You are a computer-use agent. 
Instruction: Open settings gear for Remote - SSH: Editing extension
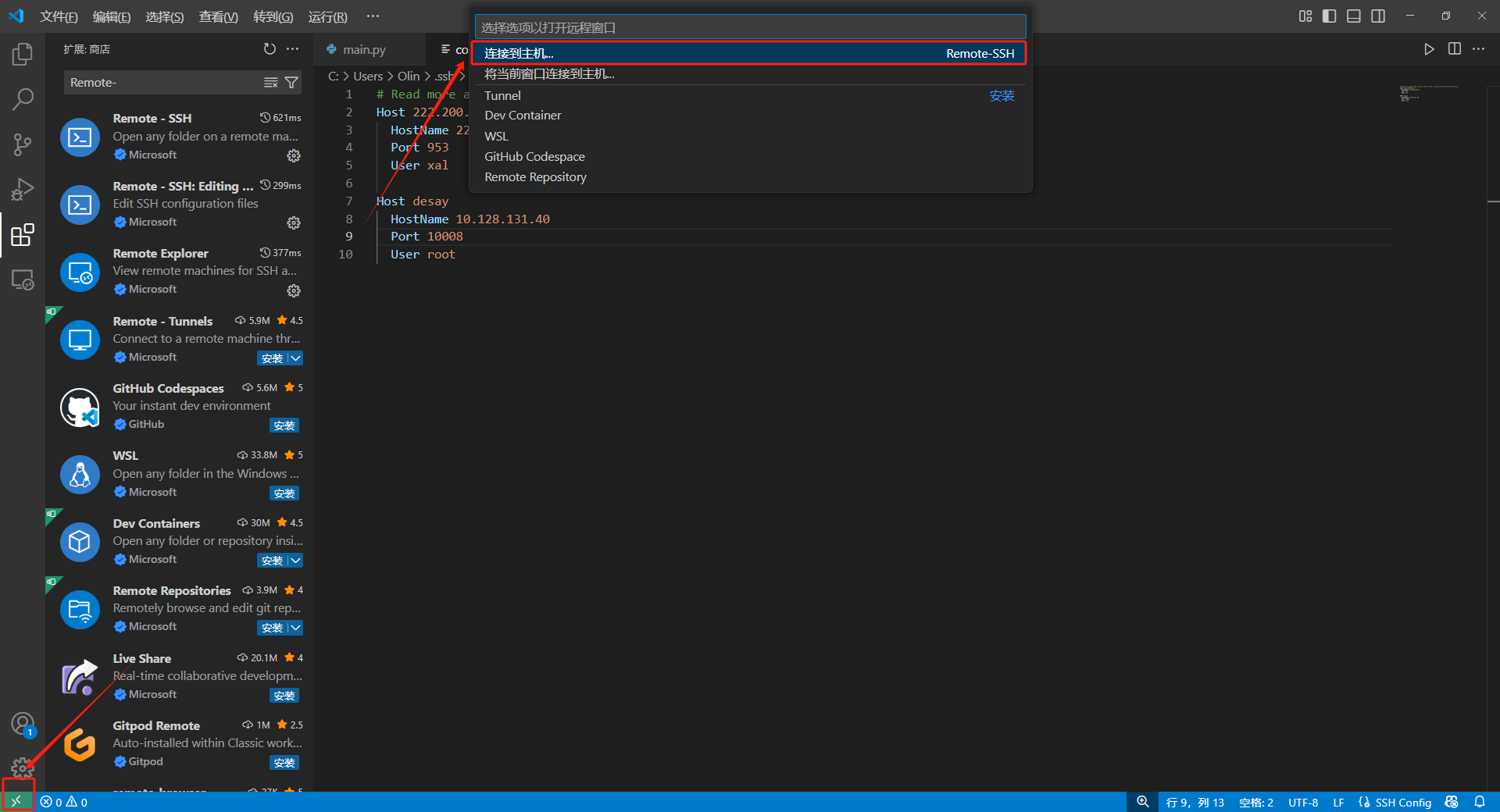point(294,223)
